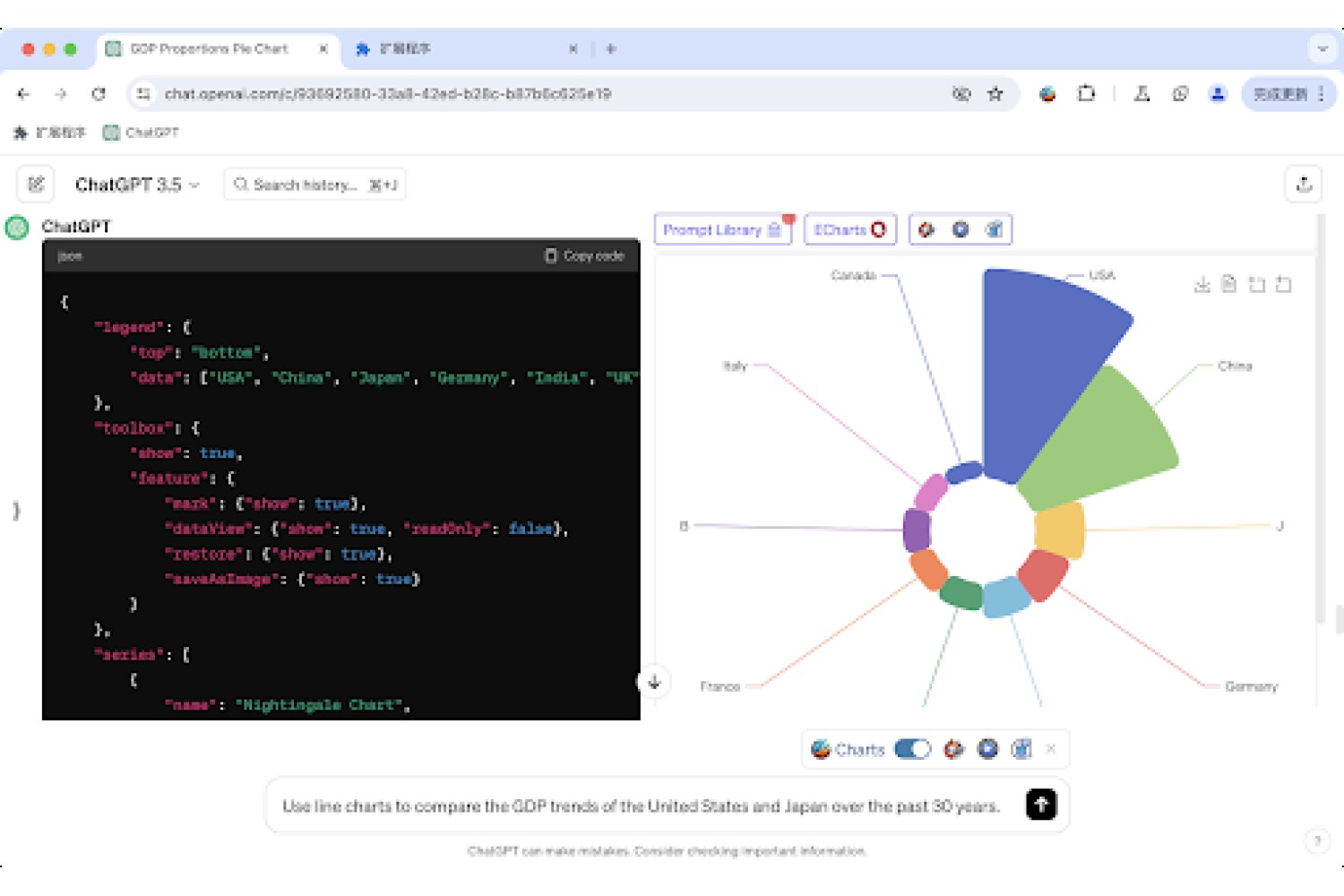Image resolution: width=1344 pixels, height=896 pixels.
Task: Click the pink Italy chart segment
Action: click(931, 492)
